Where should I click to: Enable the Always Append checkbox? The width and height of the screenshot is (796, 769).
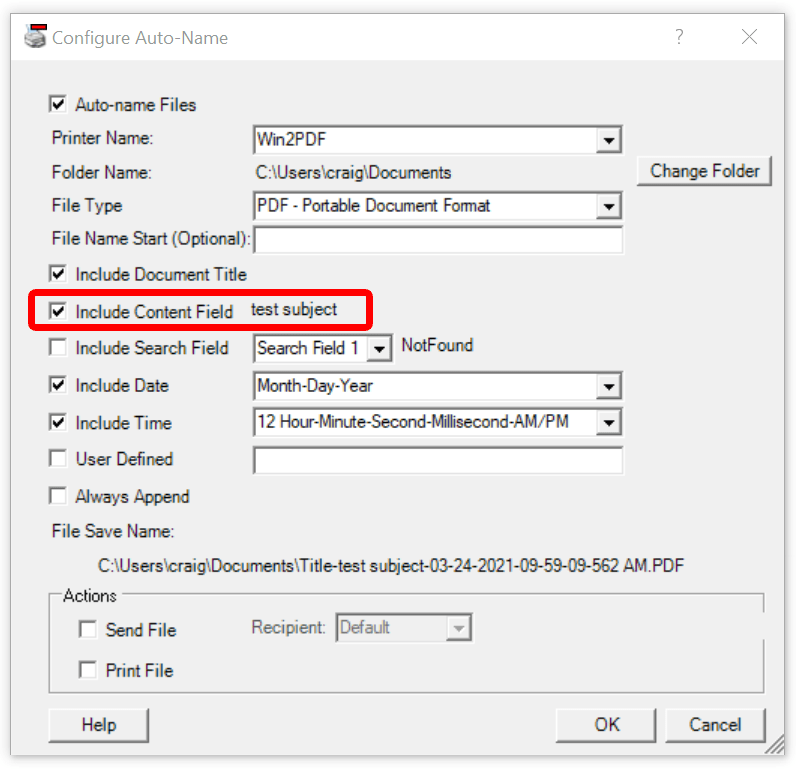[58, 496]
